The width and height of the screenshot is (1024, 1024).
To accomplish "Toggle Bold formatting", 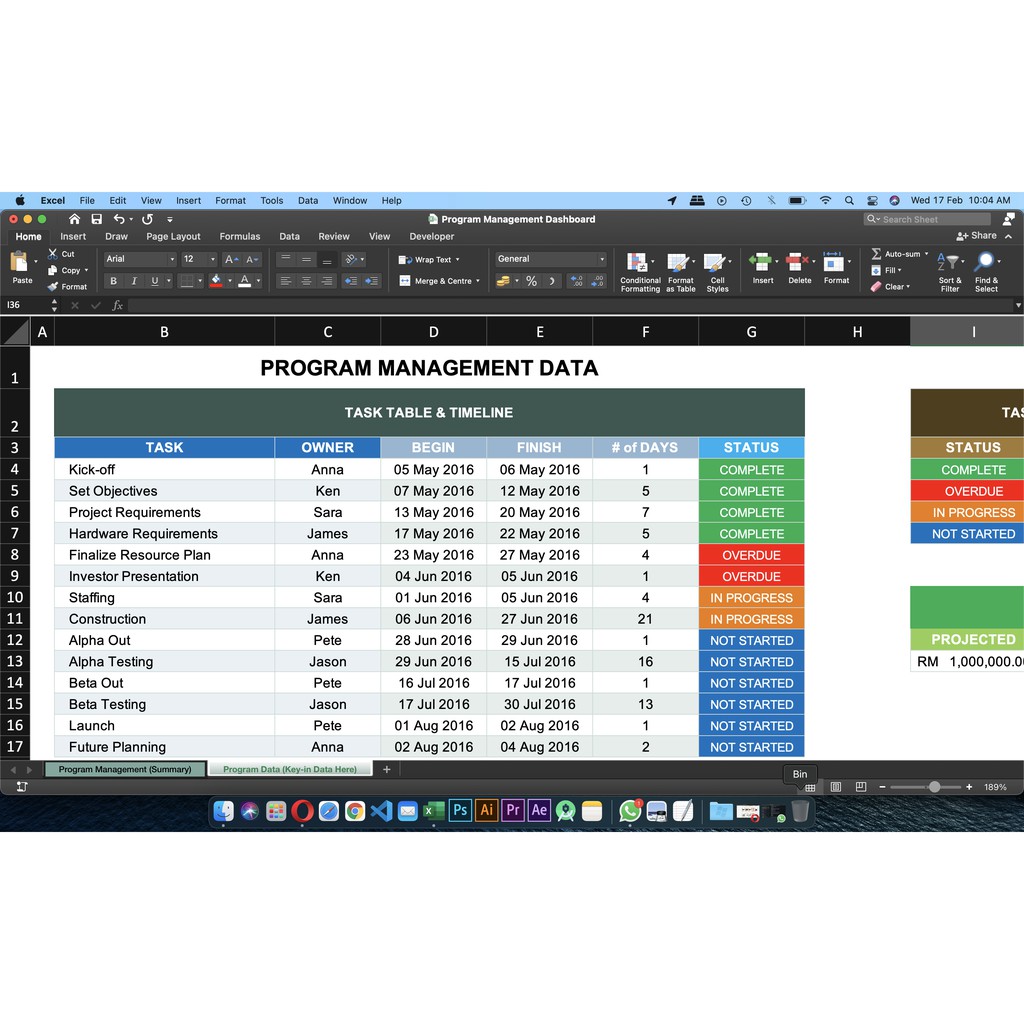I will 114,281.
